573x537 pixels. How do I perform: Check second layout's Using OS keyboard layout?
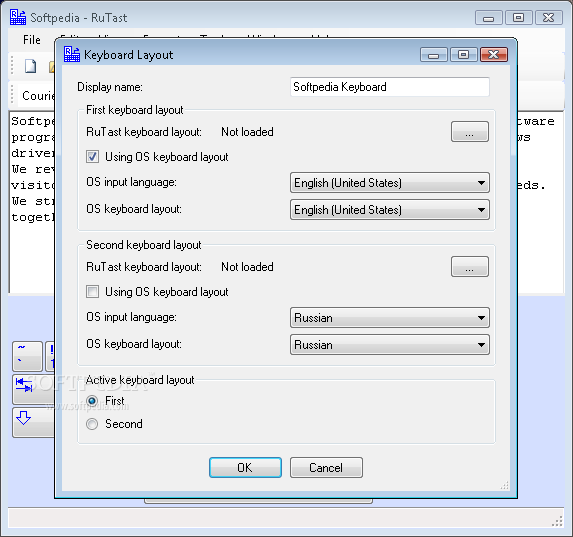pyautogui.click(x=92, y=292)
